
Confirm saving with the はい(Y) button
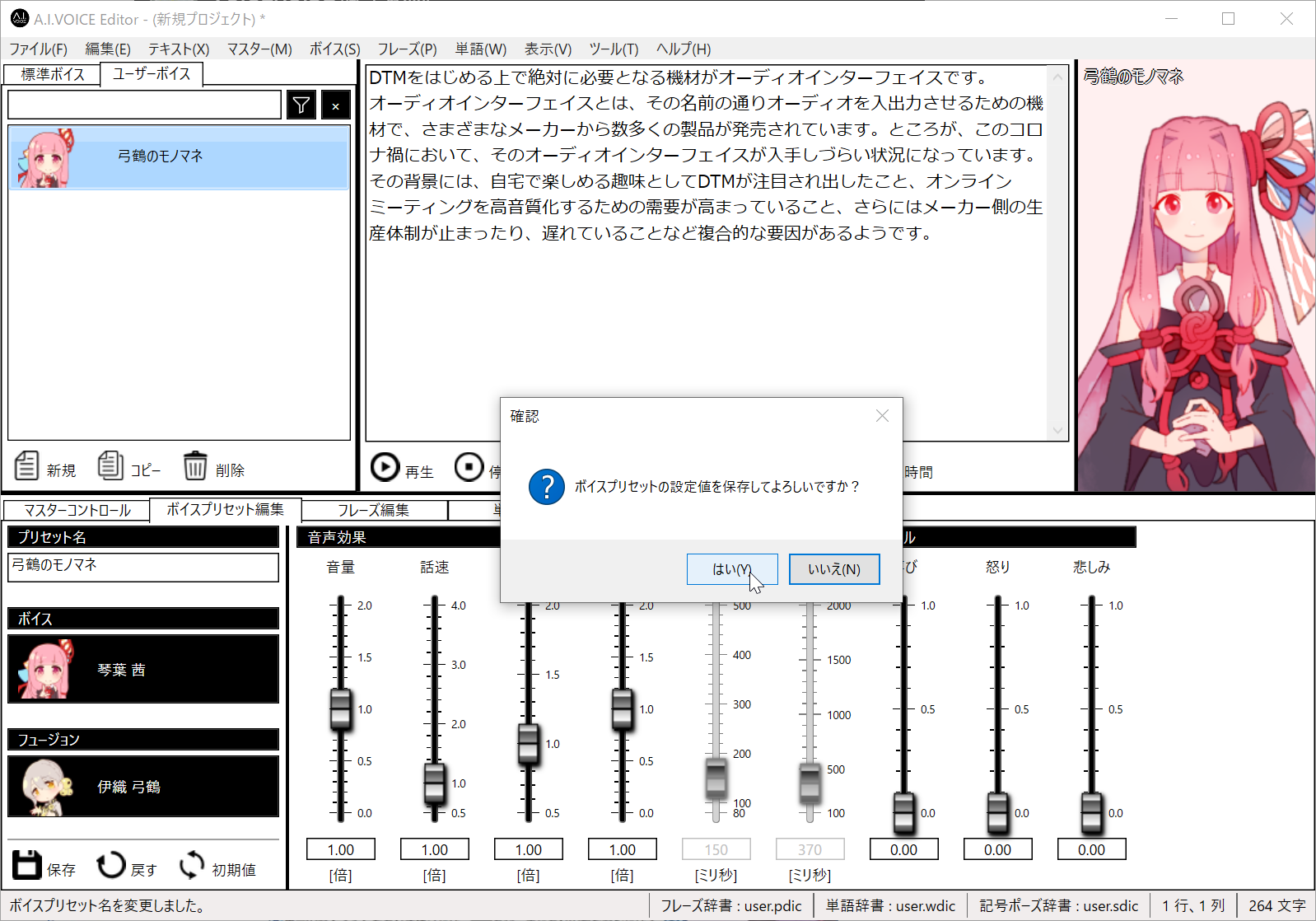coord(732,569)
